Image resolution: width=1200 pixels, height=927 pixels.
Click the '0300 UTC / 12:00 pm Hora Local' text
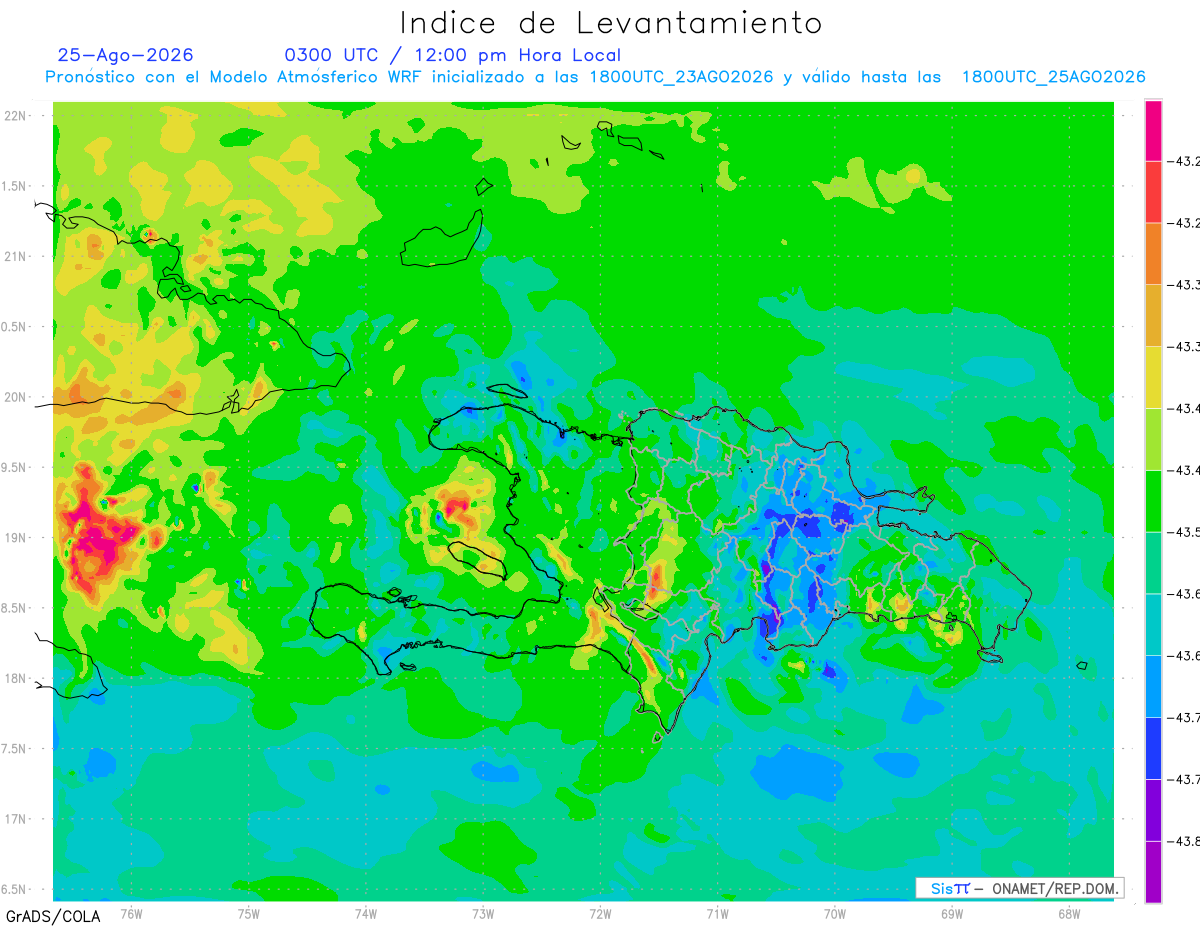(452, 55)
